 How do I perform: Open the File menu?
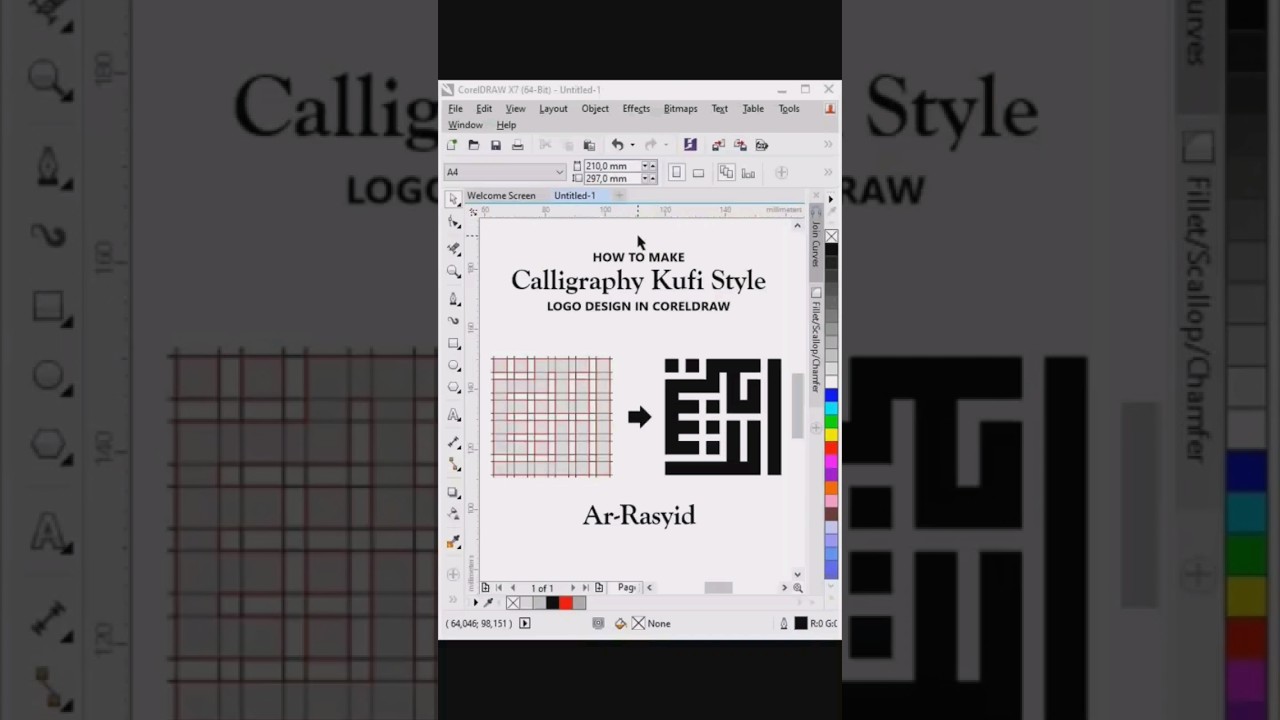pos(455,109)
